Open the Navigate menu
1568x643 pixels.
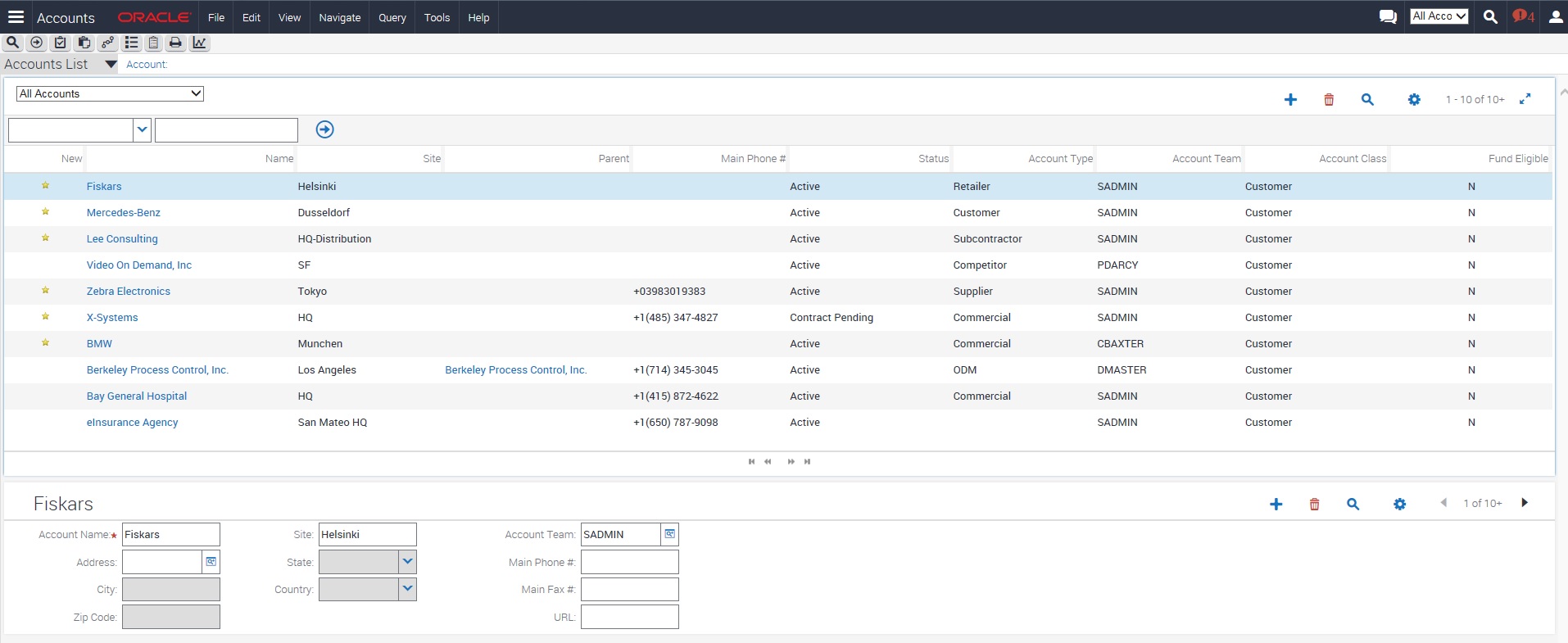(x=339, y=17)
